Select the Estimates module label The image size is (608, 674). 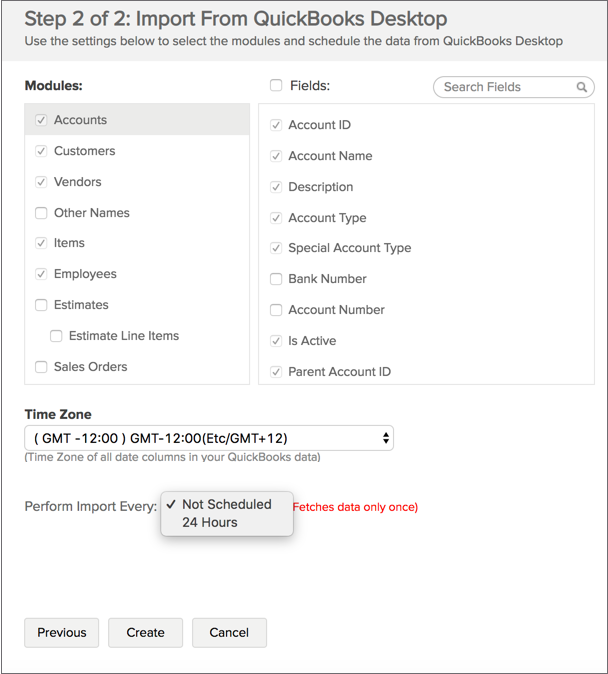coord(81,305)
